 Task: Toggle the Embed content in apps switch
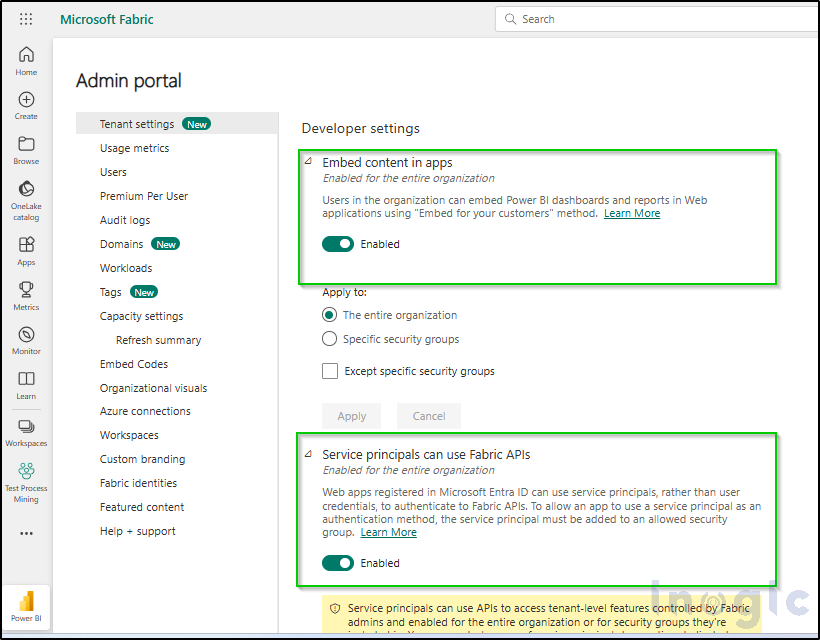tap(338, 244)
